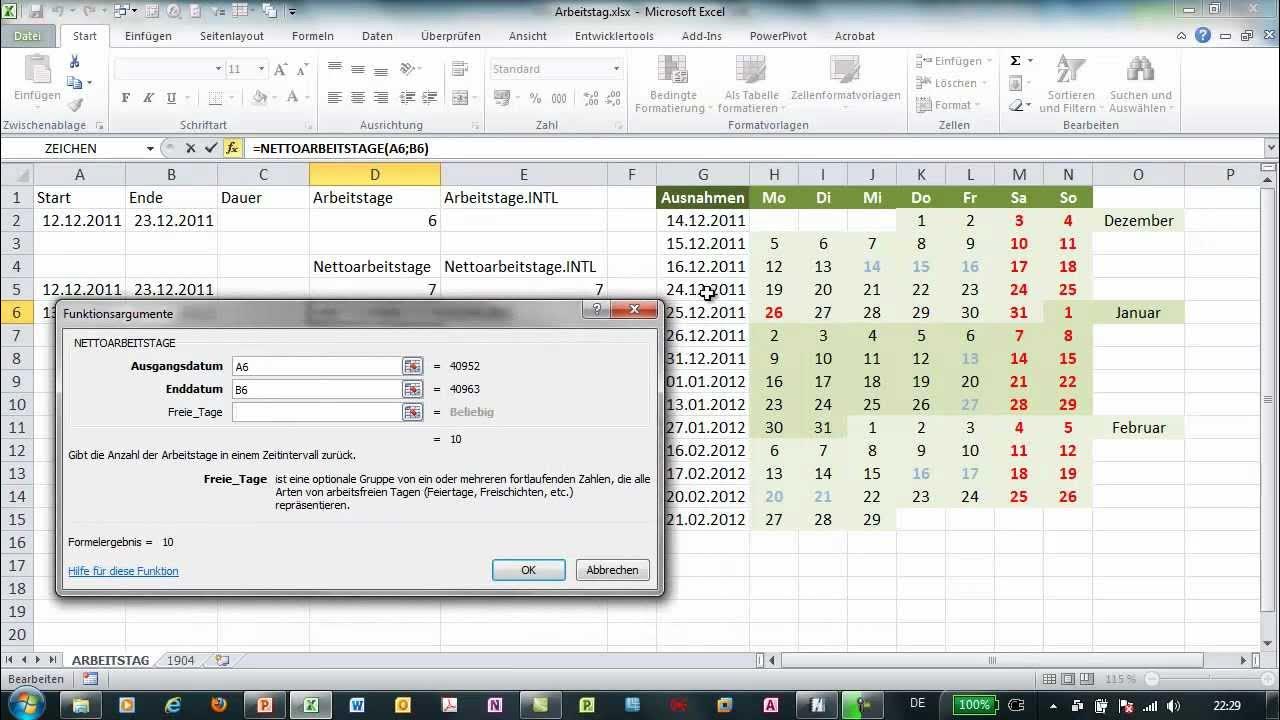The width and height of the screenshot is (1280, 720).
Task: Toggle the macro recording status bar button
Action: 90,679
